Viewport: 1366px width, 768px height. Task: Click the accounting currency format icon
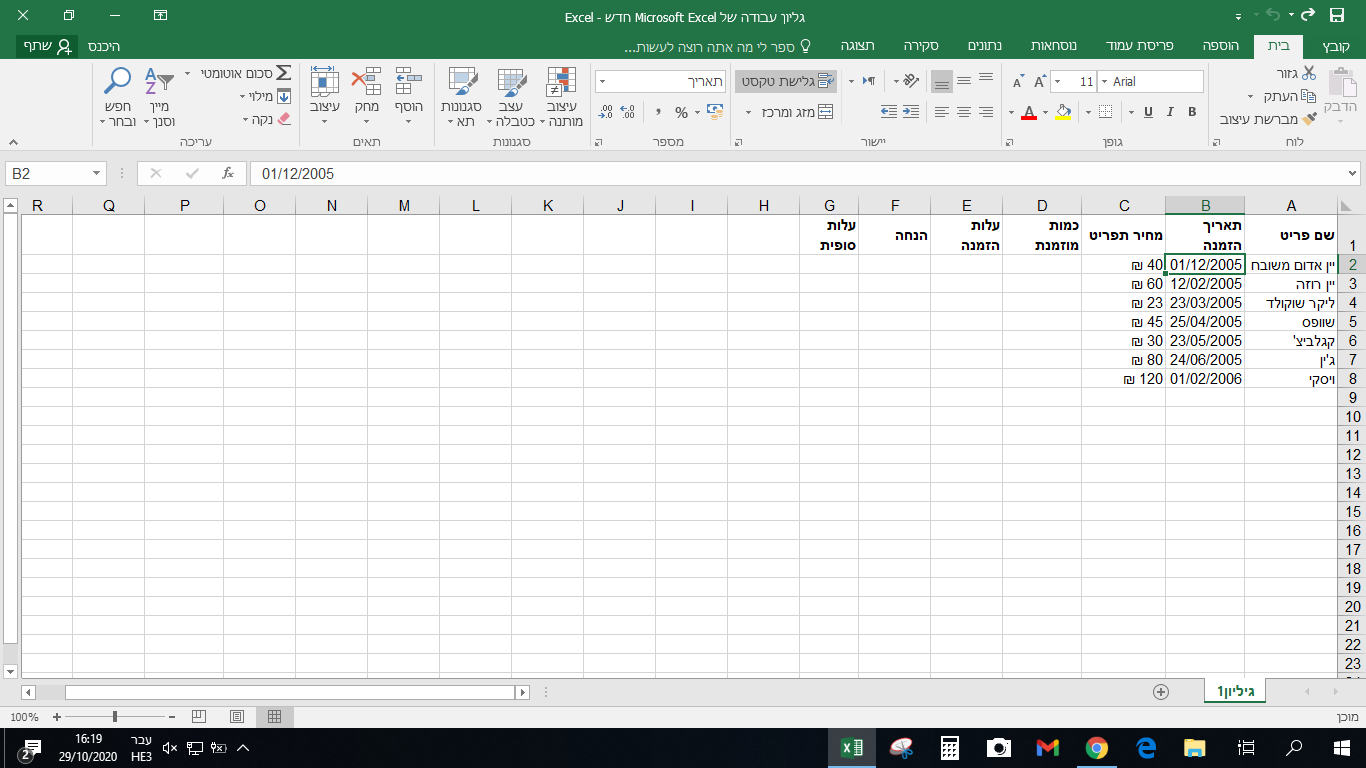coord(714,113)
